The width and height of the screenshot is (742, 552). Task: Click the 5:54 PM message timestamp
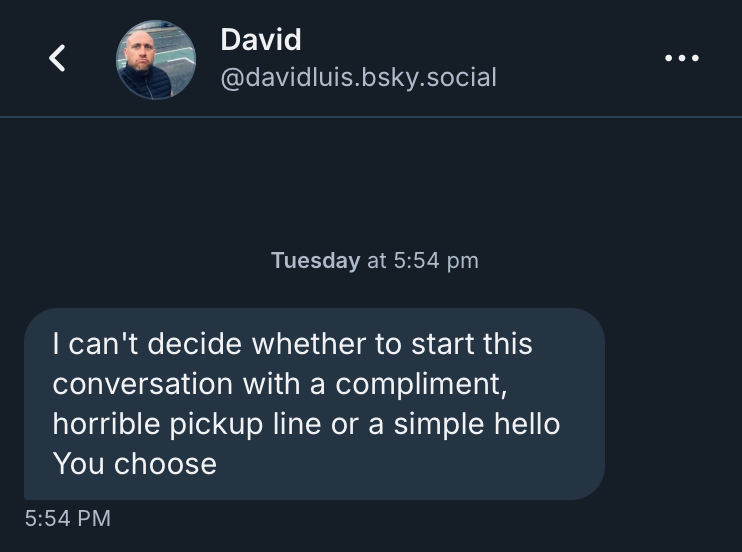(x=67, y=518)
